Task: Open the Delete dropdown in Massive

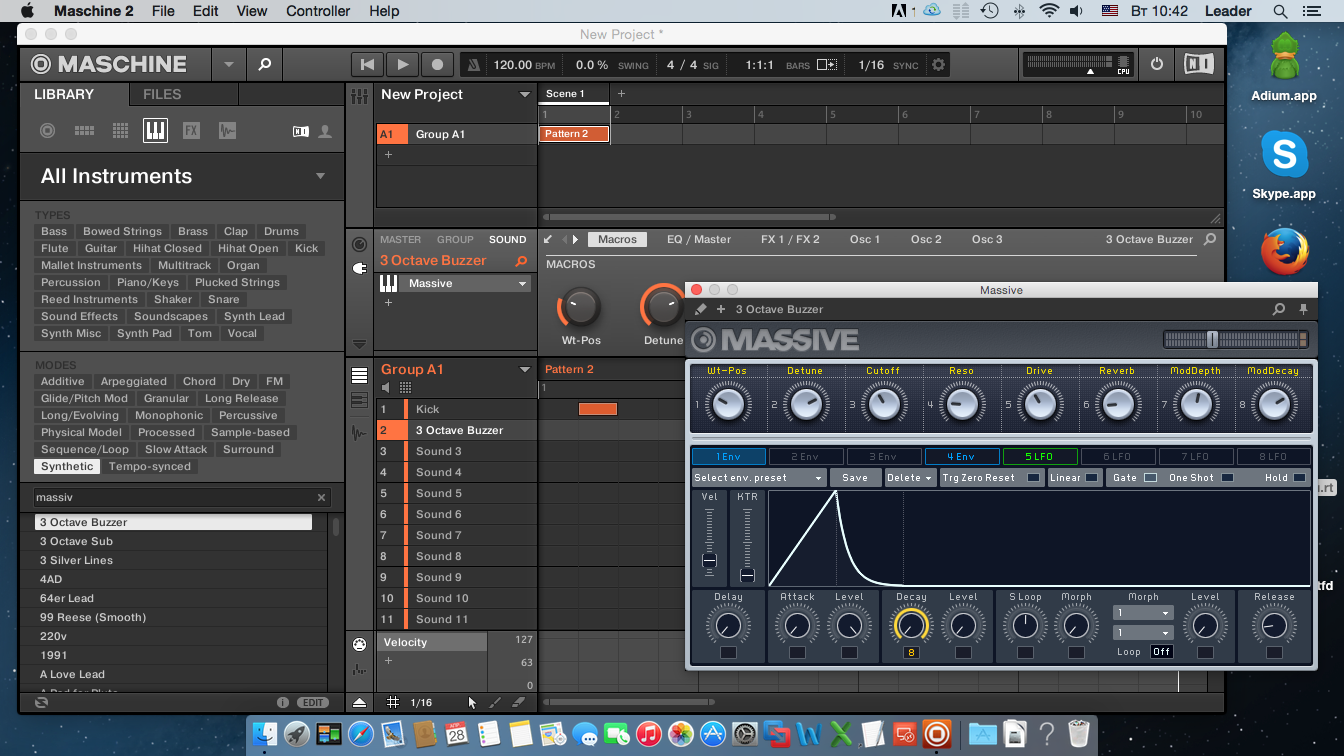Action: (x=909, y=478)
